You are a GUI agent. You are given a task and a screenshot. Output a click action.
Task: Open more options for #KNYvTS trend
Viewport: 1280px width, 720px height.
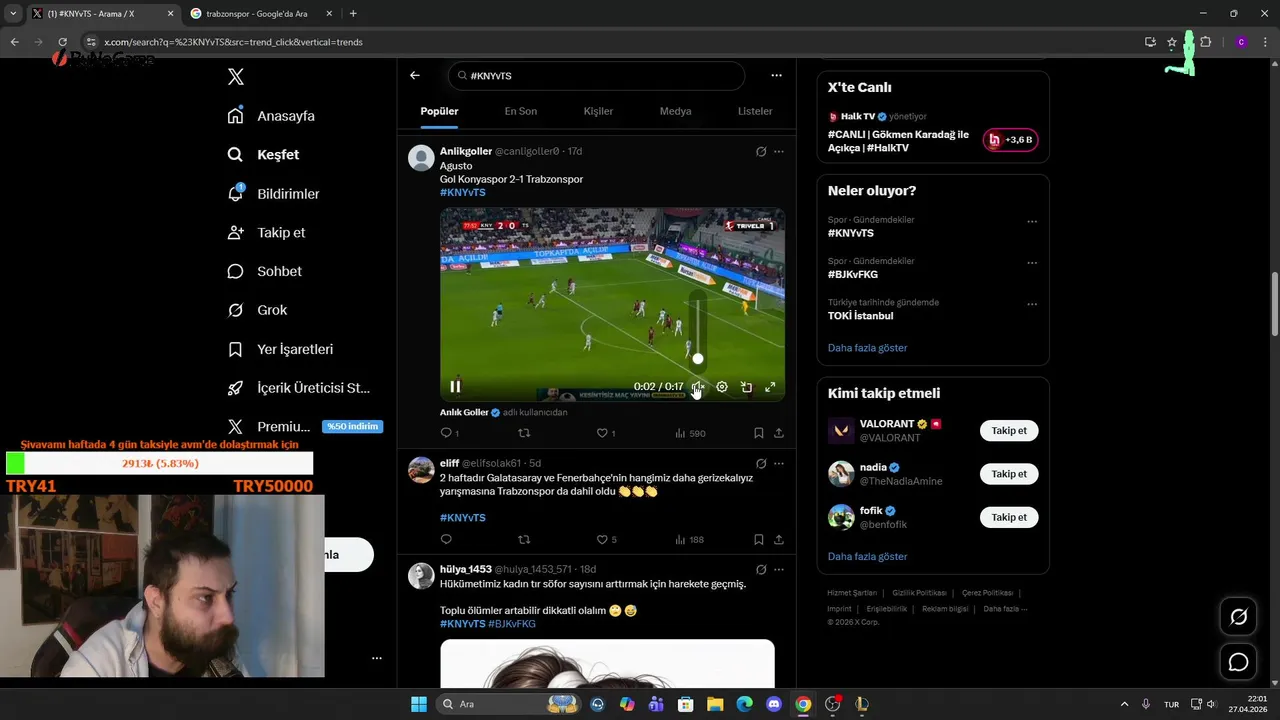1032,222
